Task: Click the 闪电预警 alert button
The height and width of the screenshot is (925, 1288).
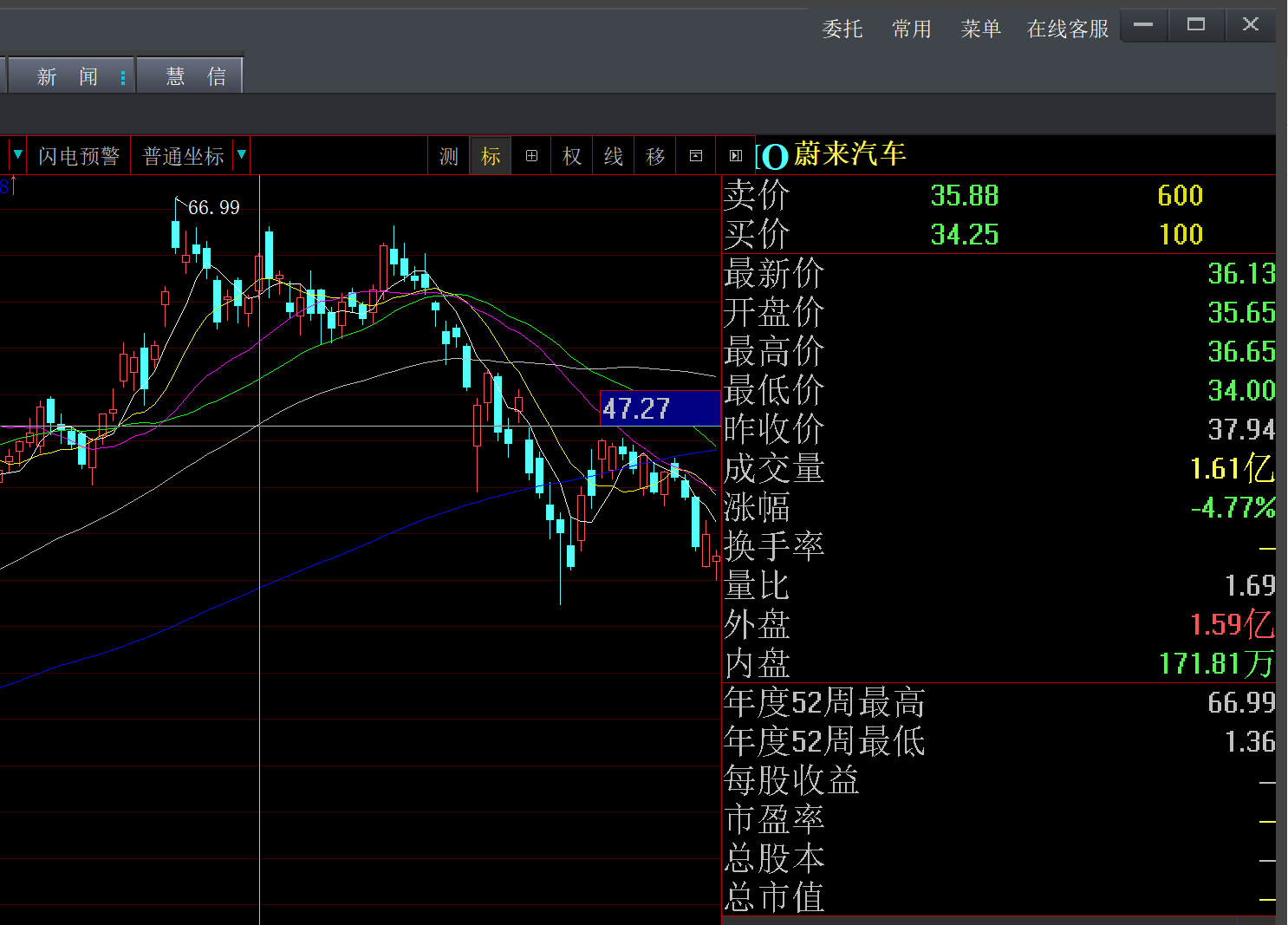Action: [x=79, y=156]
